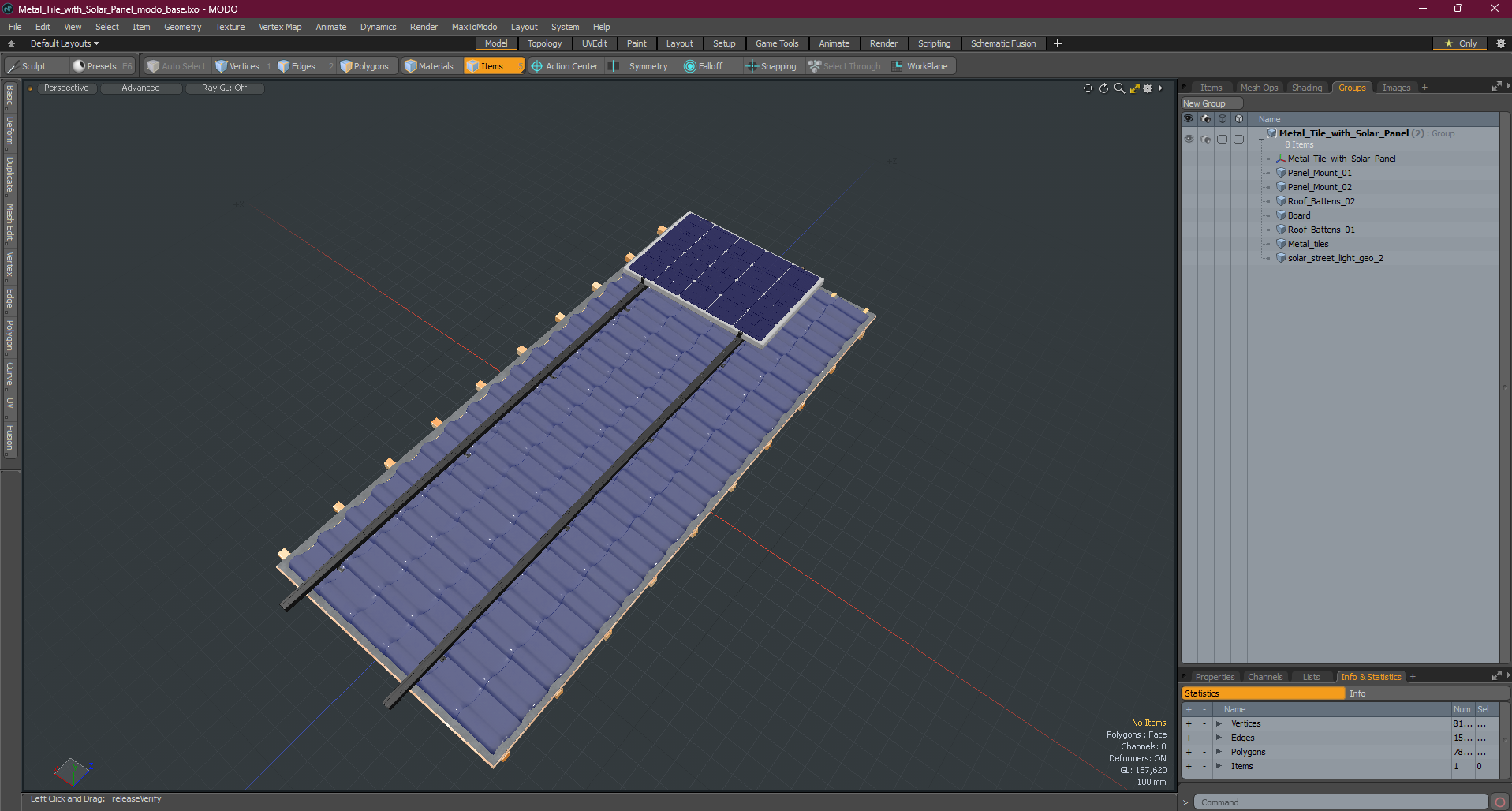Click the command record button icon

(x=1499, y=802)
